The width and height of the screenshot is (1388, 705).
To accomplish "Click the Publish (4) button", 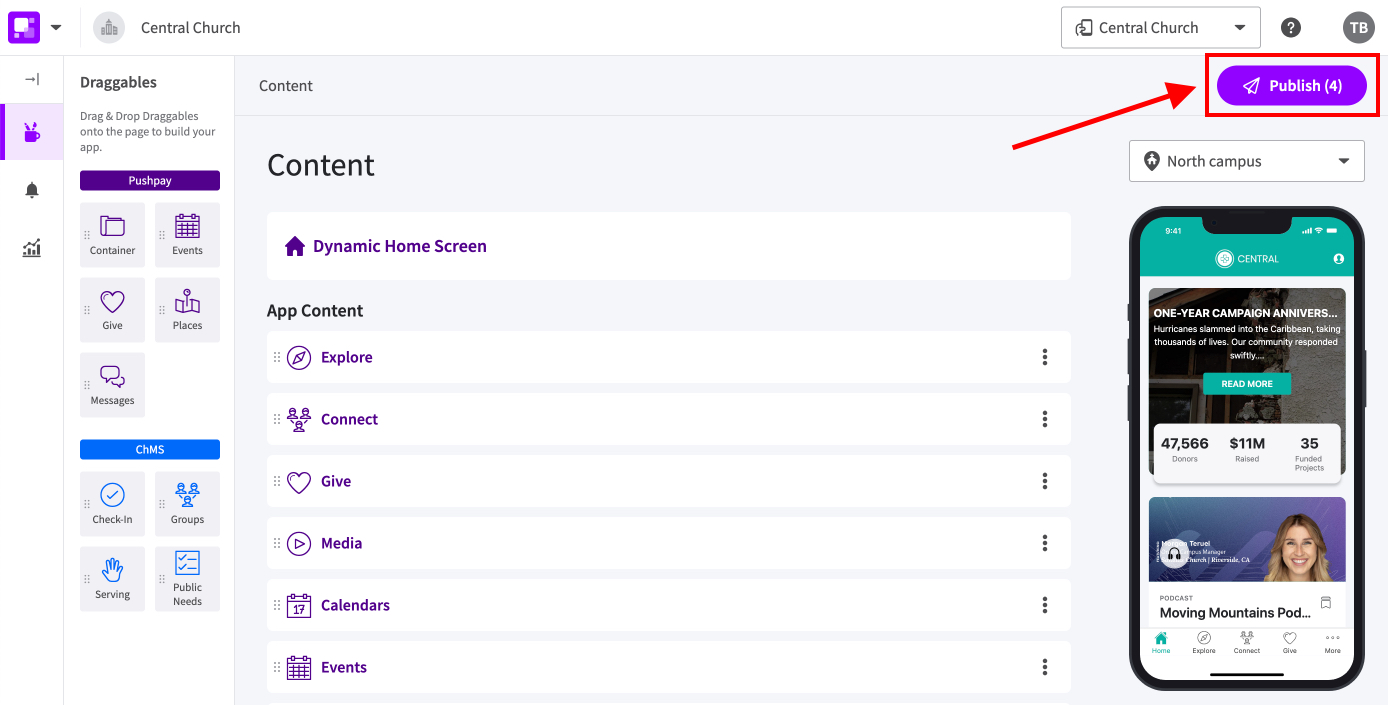I will tap(1292, 85).
